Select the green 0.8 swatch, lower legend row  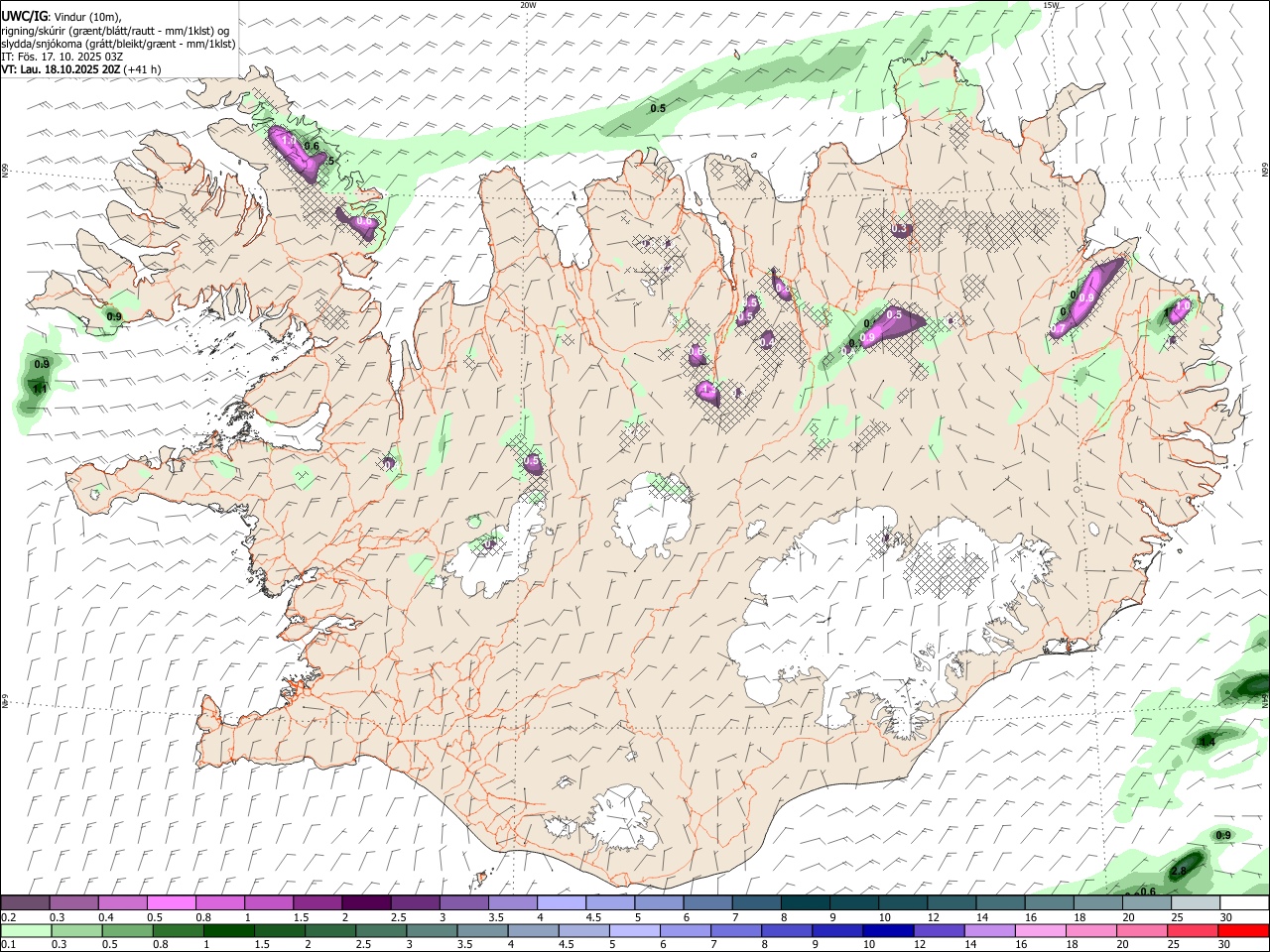pyautogui.click(x=178, y=931)
